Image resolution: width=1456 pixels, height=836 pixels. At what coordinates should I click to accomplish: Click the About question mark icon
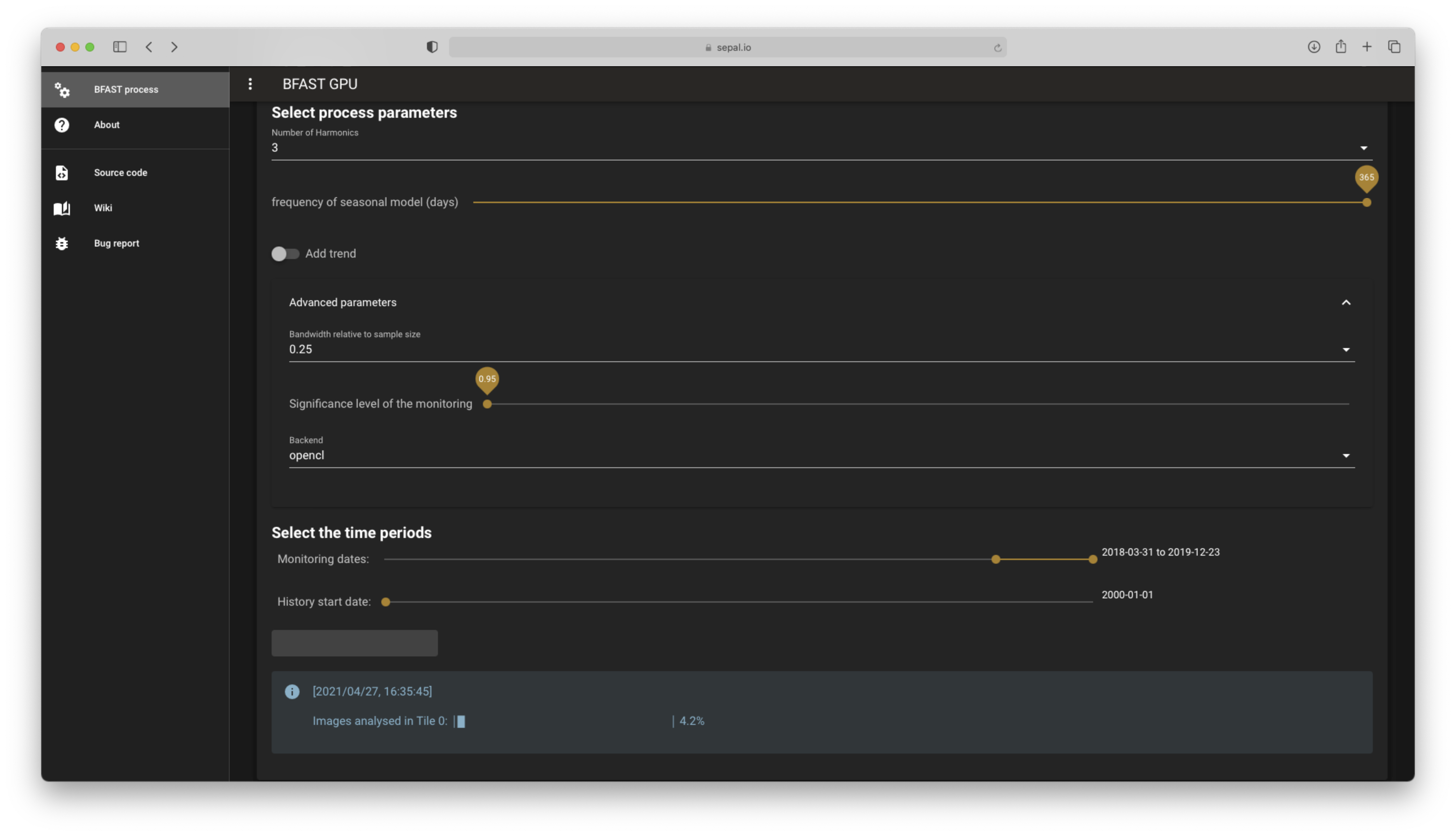62,125
